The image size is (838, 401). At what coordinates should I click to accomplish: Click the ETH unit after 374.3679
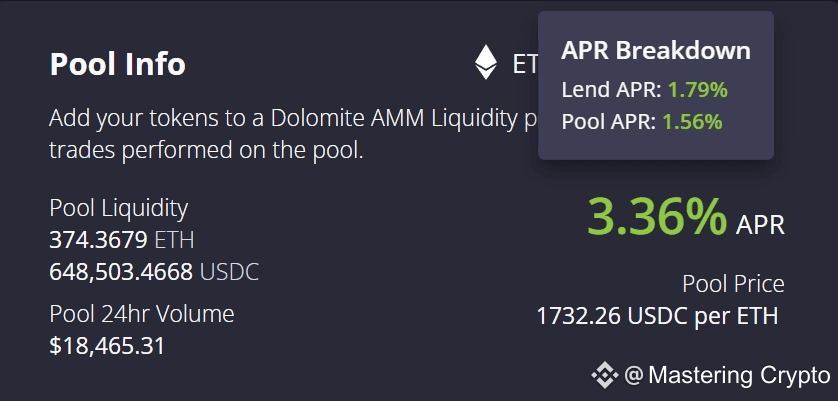174,240
